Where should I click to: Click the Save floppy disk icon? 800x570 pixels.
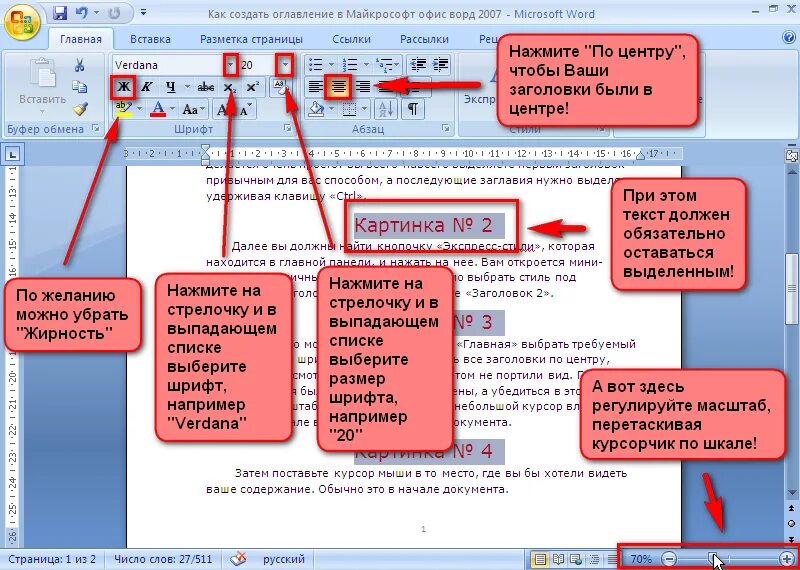click(61, 14)
